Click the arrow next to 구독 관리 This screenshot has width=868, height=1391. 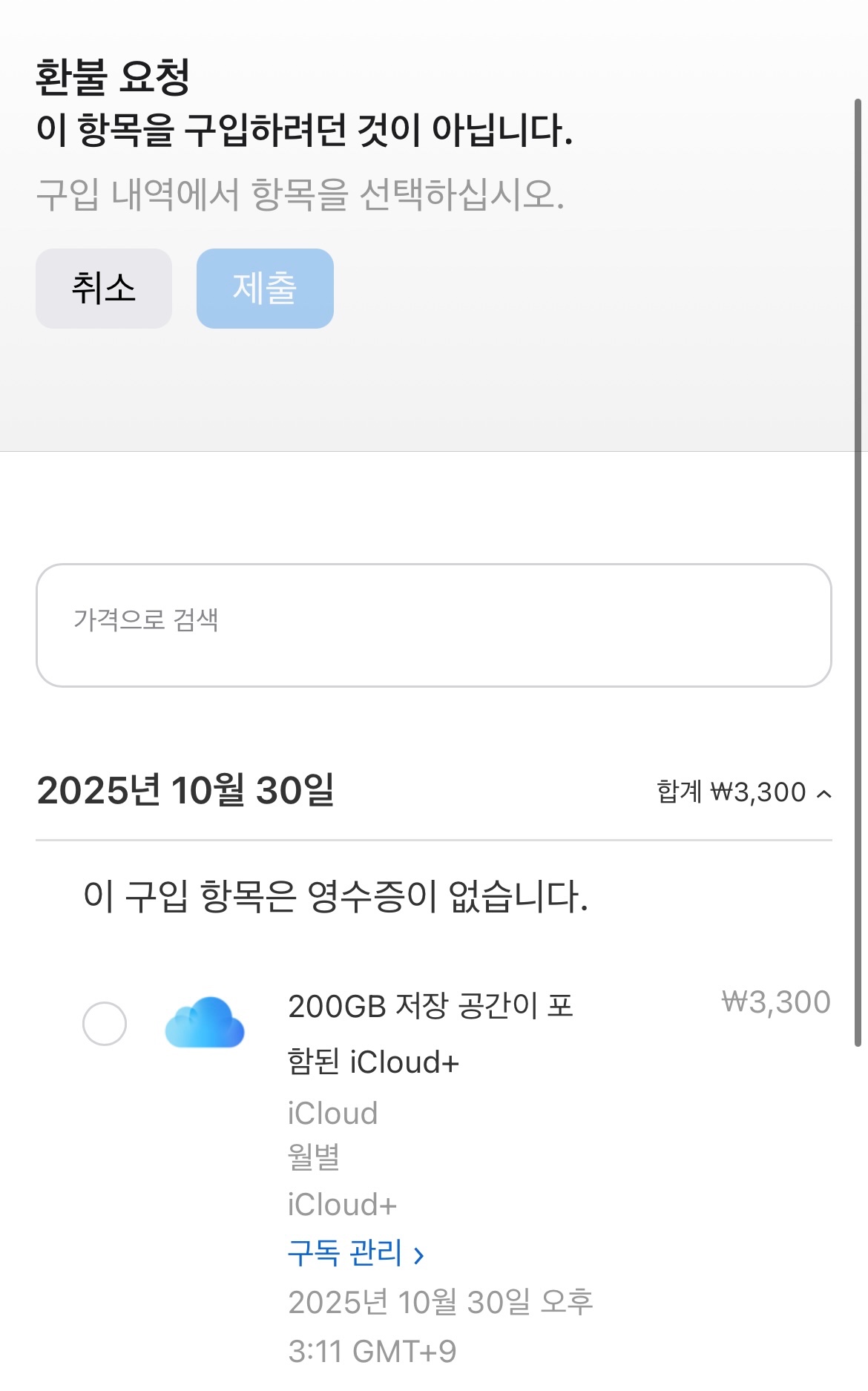pyautogui.click(x=418, y=1255)
